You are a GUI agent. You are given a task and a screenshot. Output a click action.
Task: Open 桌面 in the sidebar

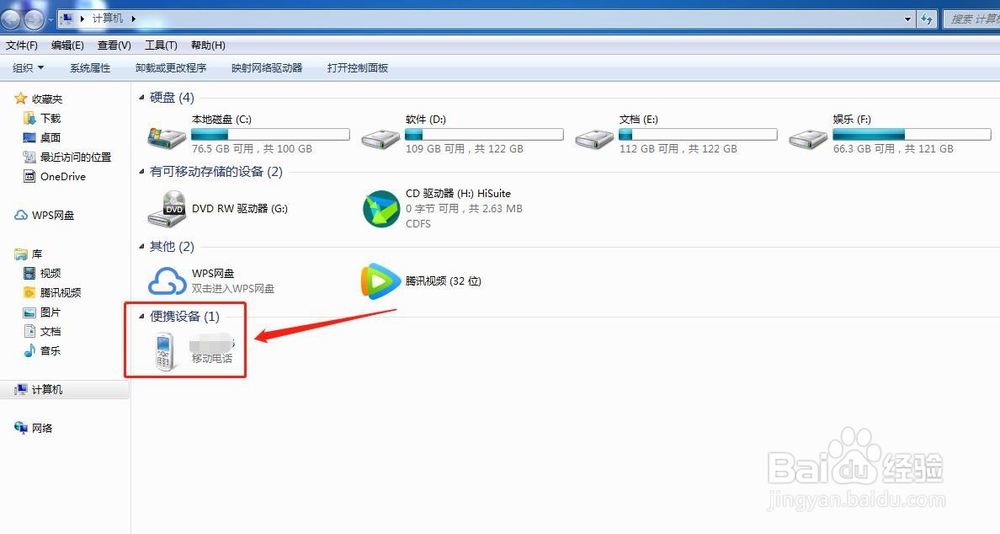click(x=42, y=137)
